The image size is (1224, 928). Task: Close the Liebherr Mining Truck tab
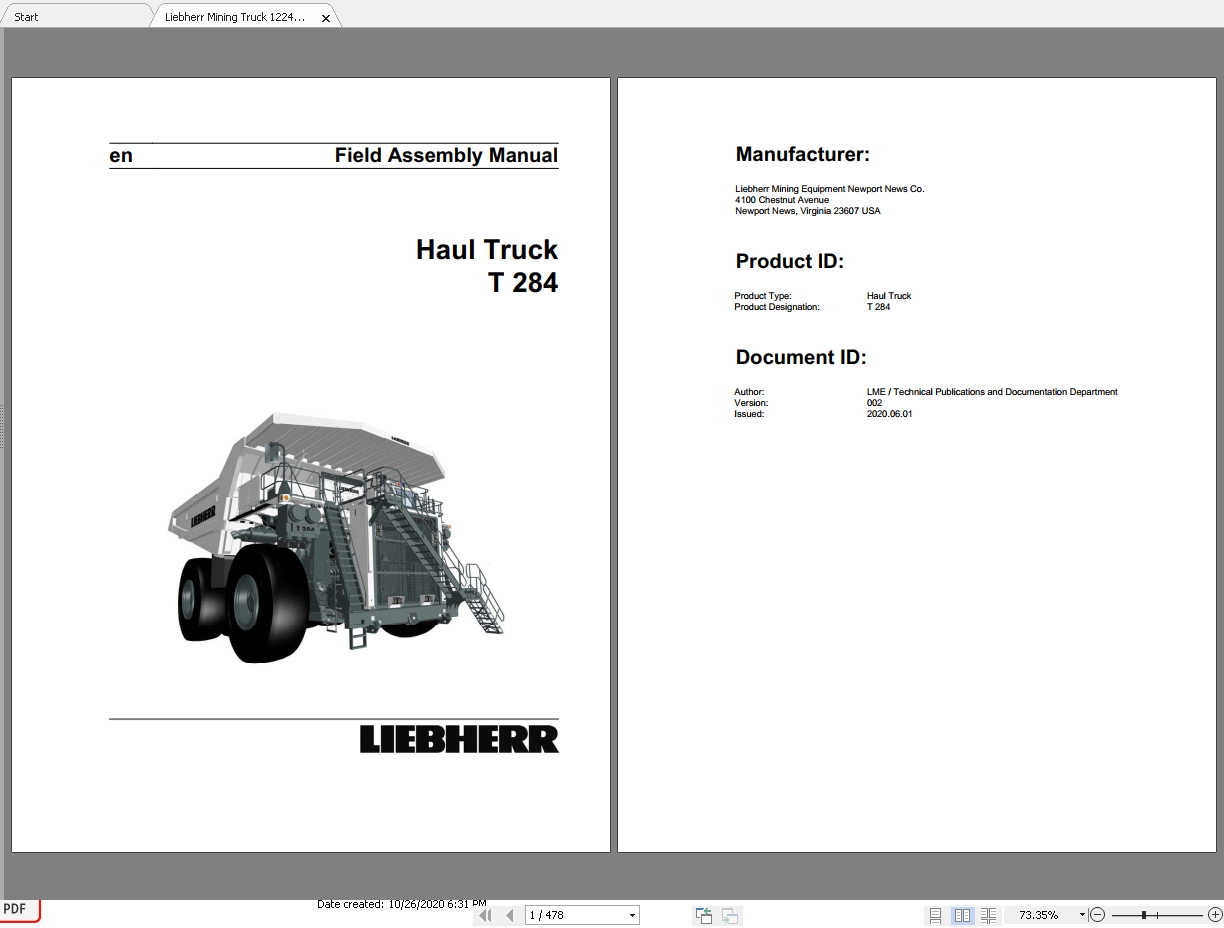tap(326, 18)
